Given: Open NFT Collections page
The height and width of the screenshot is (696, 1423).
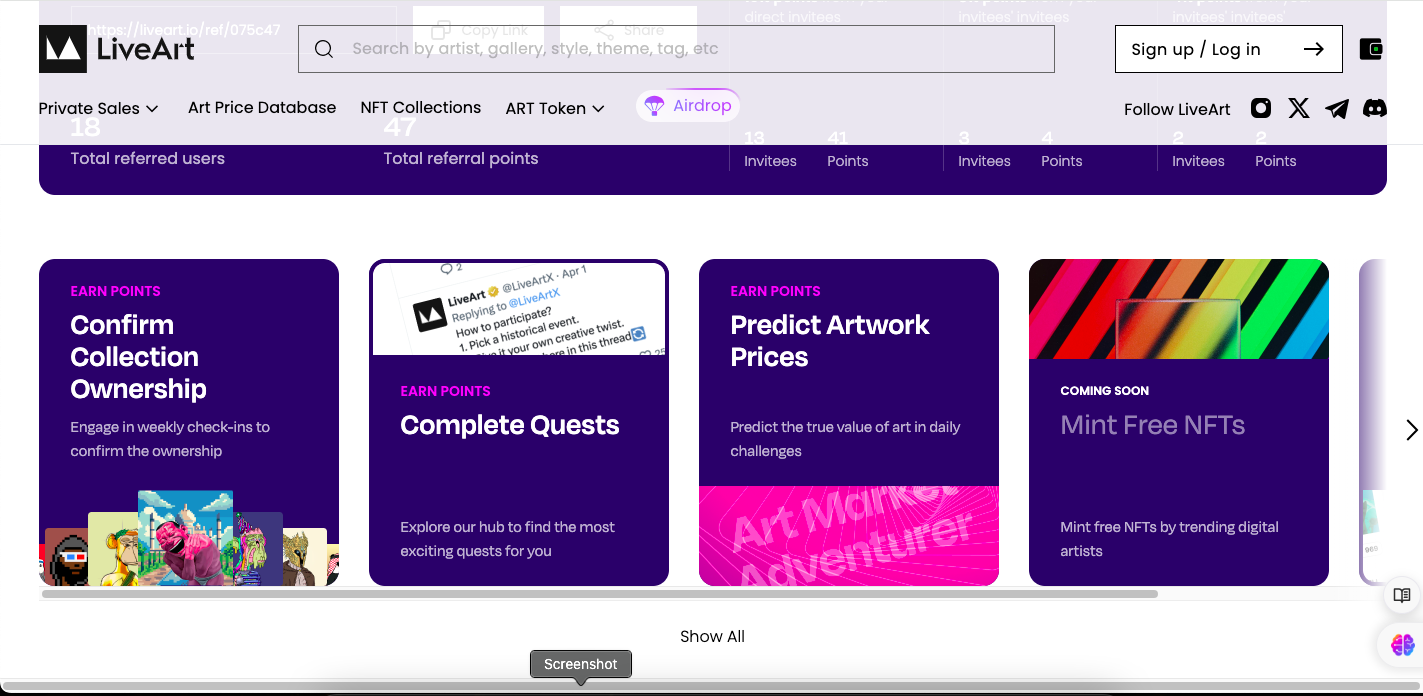Looking at the screenshot, I should [421, 107].
